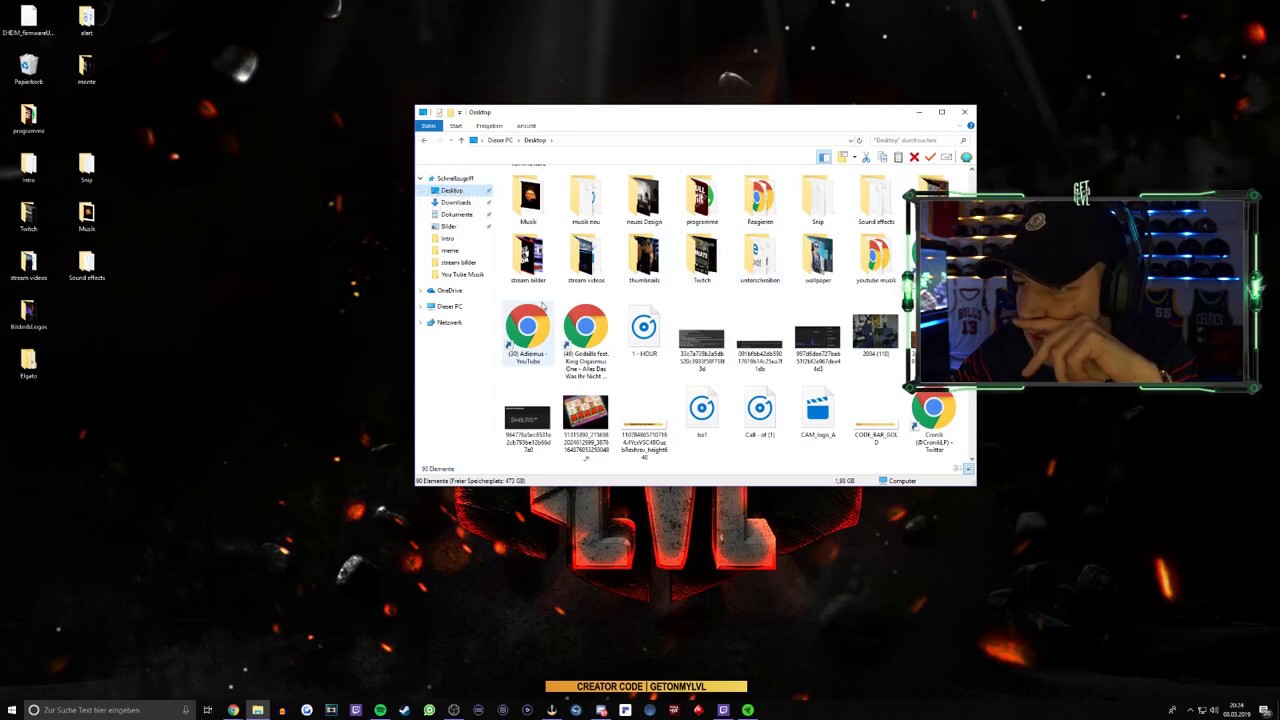Select the youtube musik folder

[876, 258]
